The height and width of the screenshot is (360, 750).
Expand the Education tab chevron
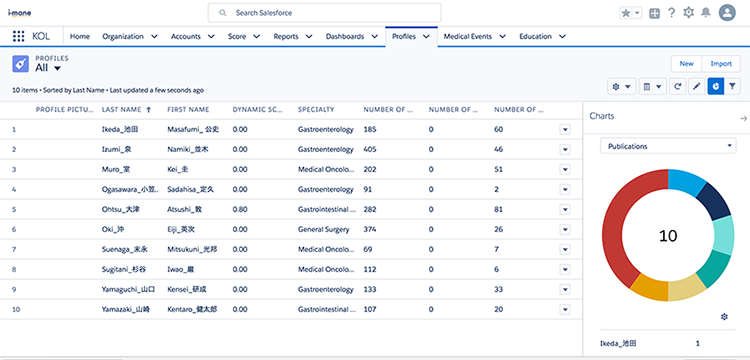tap(562, 36)
